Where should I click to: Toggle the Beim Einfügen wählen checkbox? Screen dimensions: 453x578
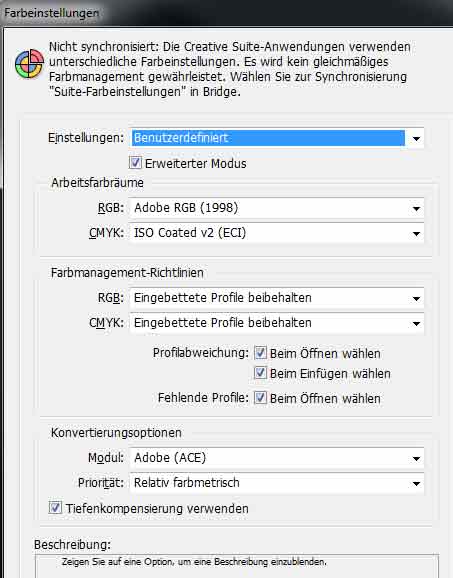pyautogui.click(x=260, y=373)
